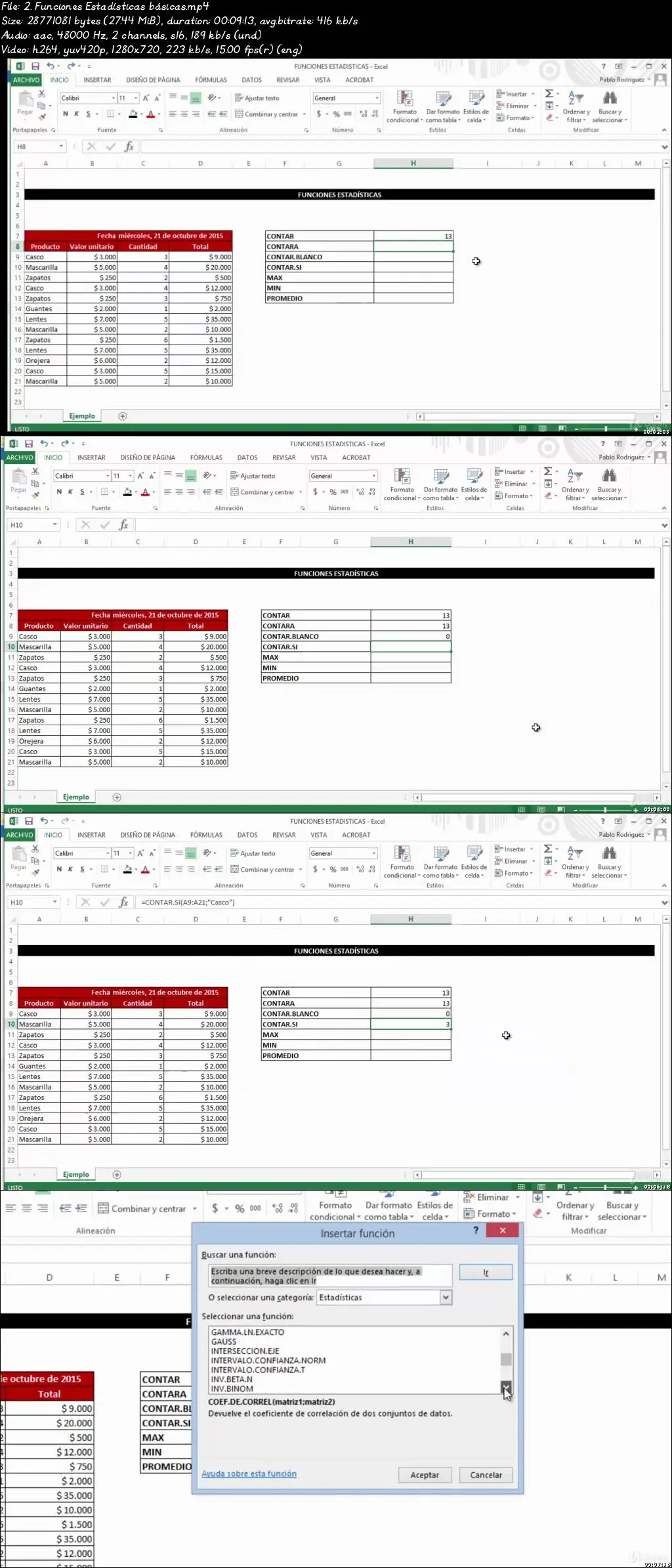Select INTERSECCION.EJE in the function list
Image resolution: width=672 pixels, height=1568 pixels.
[x=245, y=1351]
